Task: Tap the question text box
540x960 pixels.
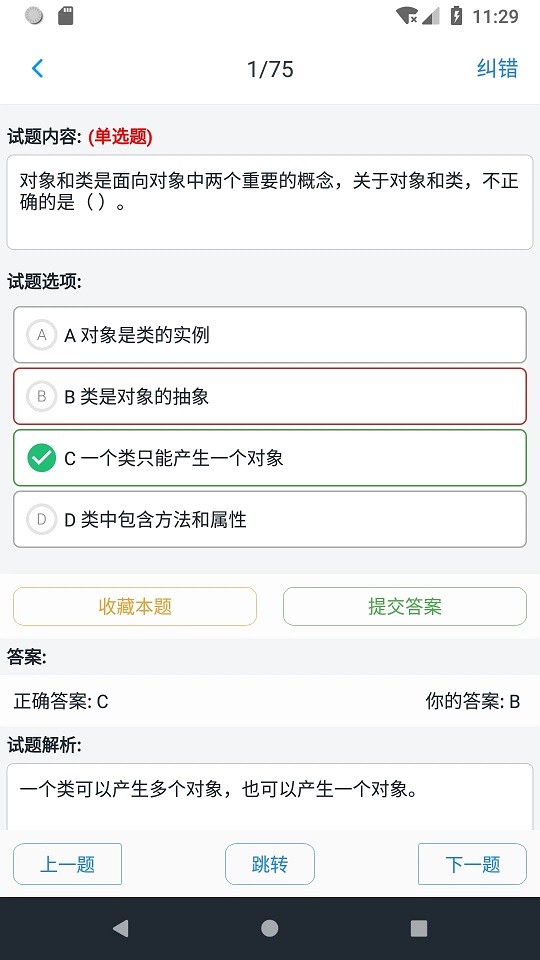Action: 270,202
